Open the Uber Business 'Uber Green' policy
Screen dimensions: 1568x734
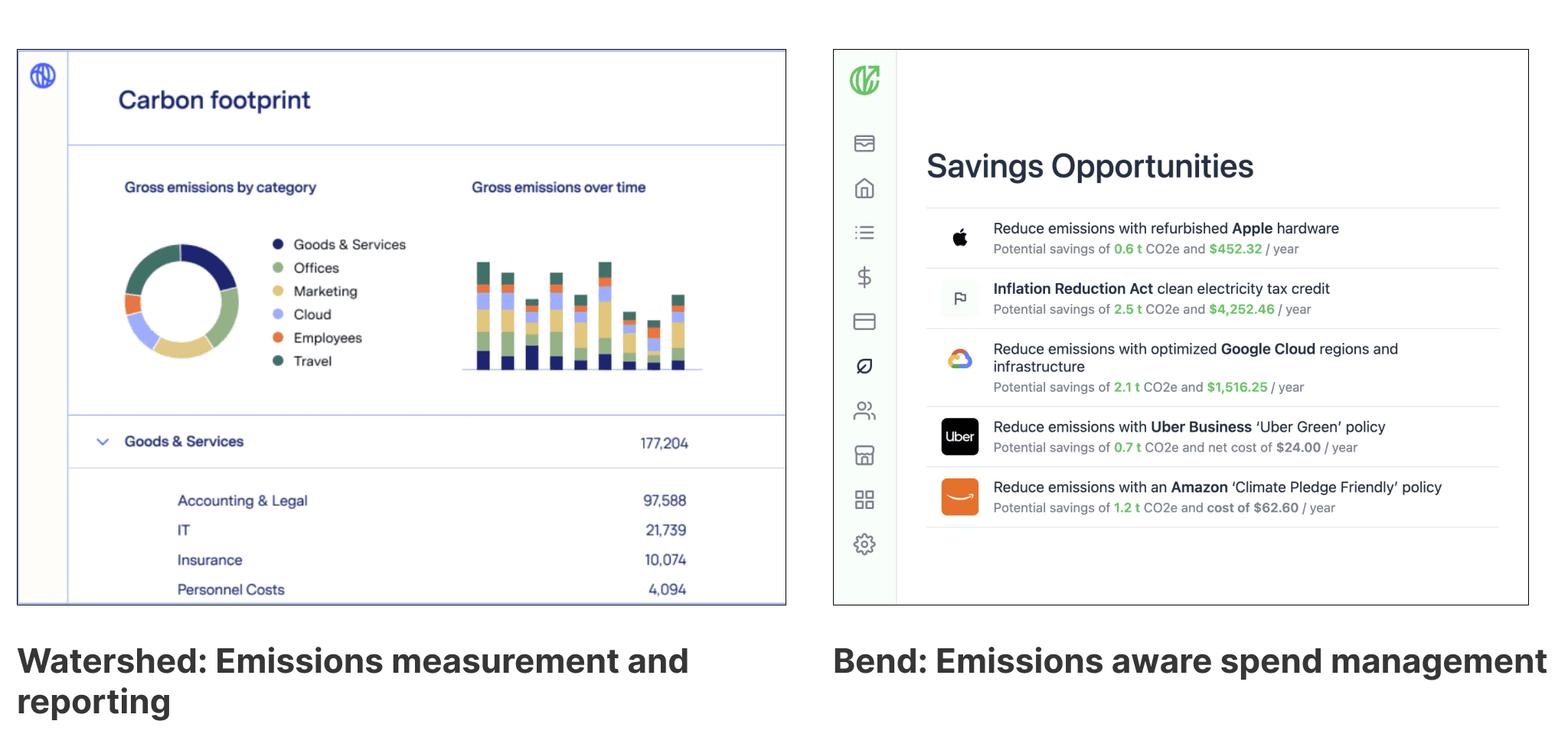tap(1188, 427)
